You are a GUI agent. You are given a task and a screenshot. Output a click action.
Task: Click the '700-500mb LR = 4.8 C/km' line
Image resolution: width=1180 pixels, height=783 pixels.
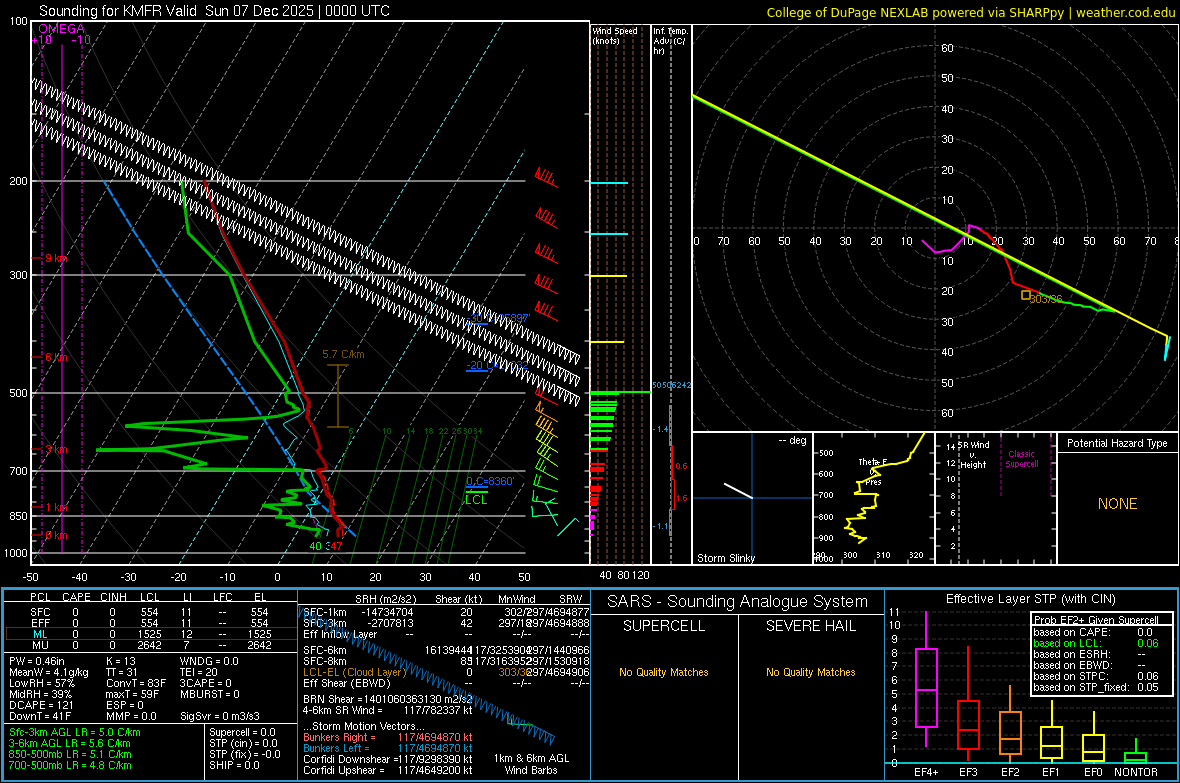[70, 765]
